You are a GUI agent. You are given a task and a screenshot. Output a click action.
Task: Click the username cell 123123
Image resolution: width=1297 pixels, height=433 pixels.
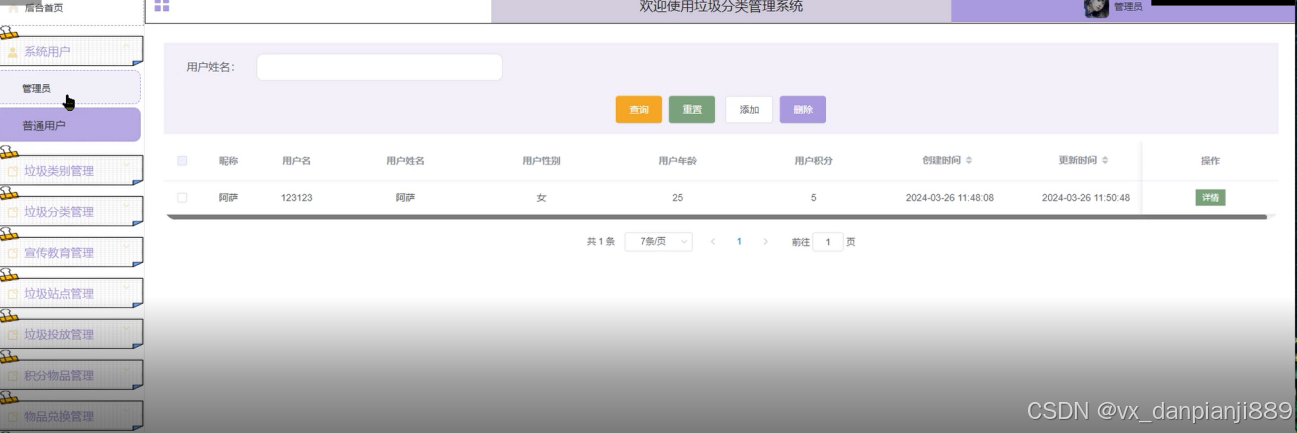pyautogui.click(x=297, y=198)
